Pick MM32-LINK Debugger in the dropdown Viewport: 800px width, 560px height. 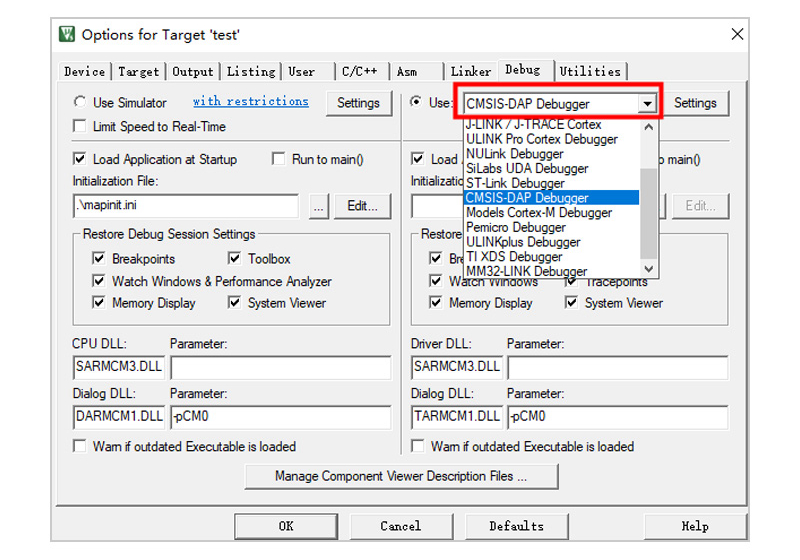(x=526, y=271)
